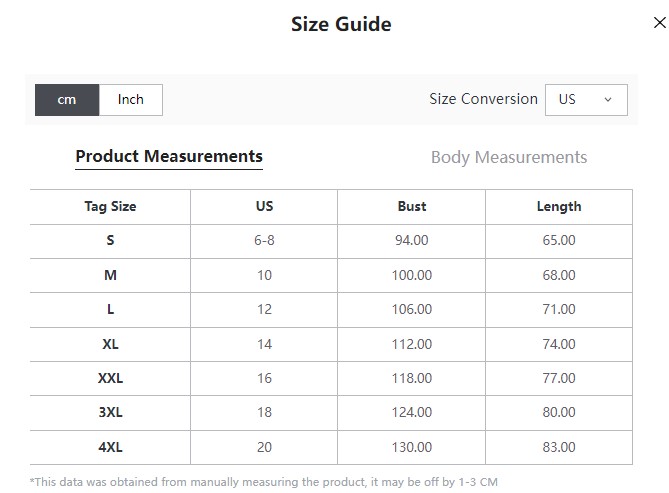Click the Tag Size column header
This screenshot has width=669, height=493.
[111, 207]
